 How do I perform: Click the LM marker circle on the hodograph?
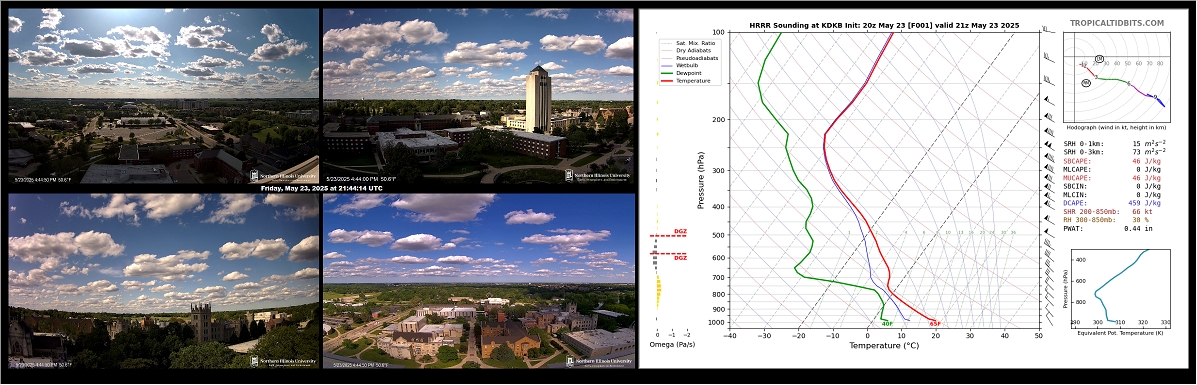[x=1099, y=59]
